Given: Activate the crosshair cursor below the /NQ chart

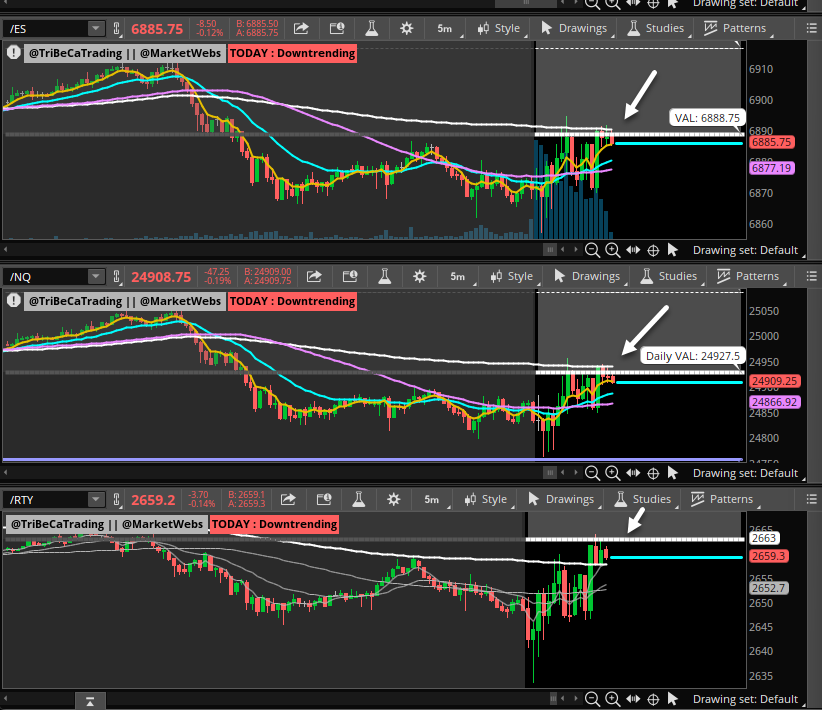Looking at the screenshot, I should click(653, 474).
